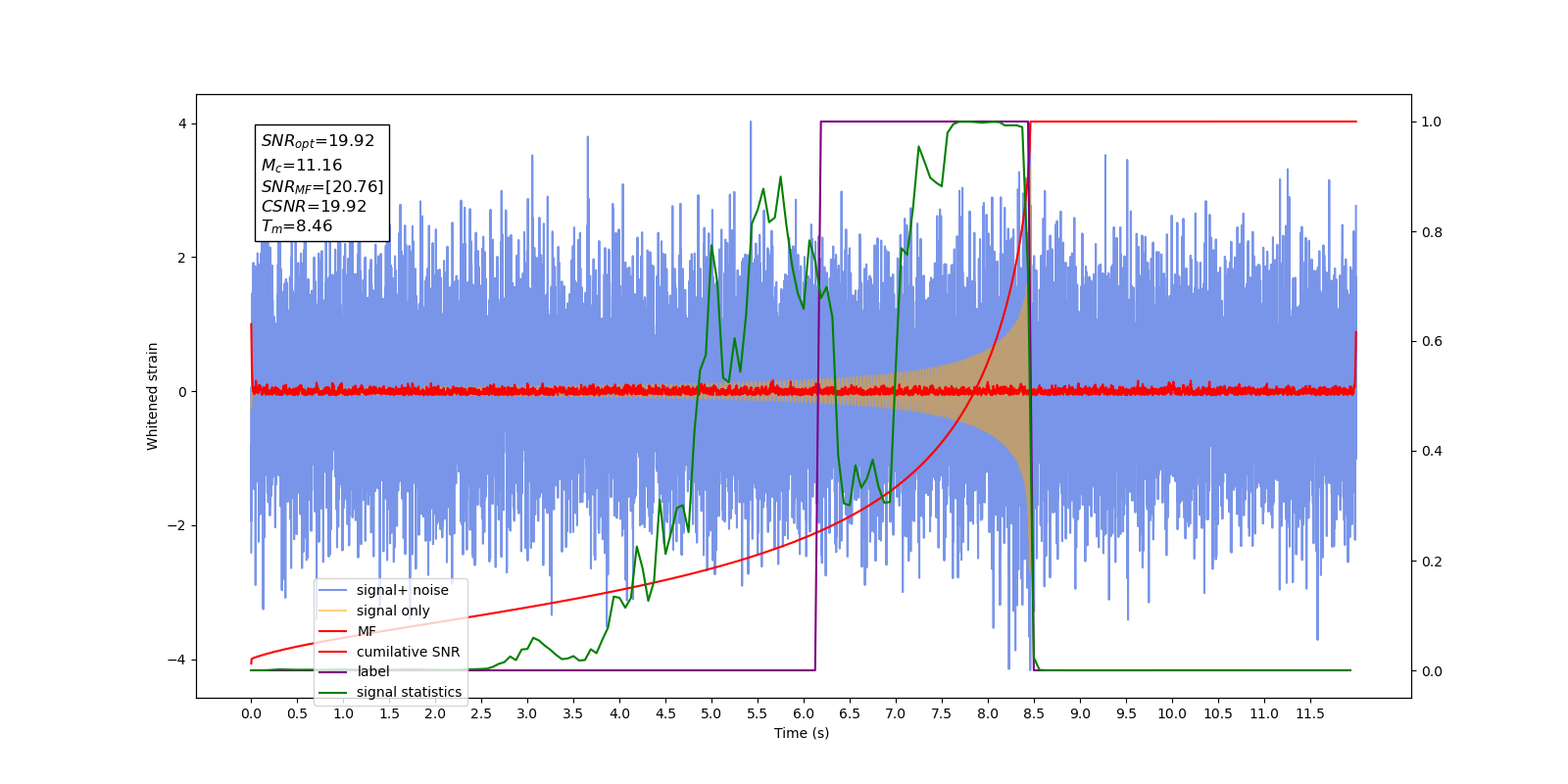The image size is (1568, 784).
Task: Click the 9.5 tick on the time axis
Action: point(1126,713)
